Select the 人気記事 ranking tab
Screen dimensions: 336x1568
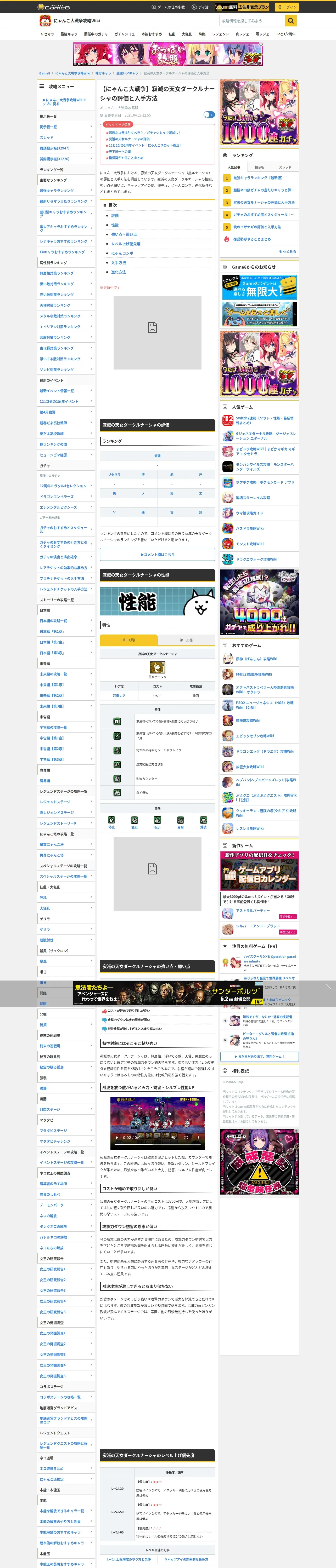(x=234, y=167)
